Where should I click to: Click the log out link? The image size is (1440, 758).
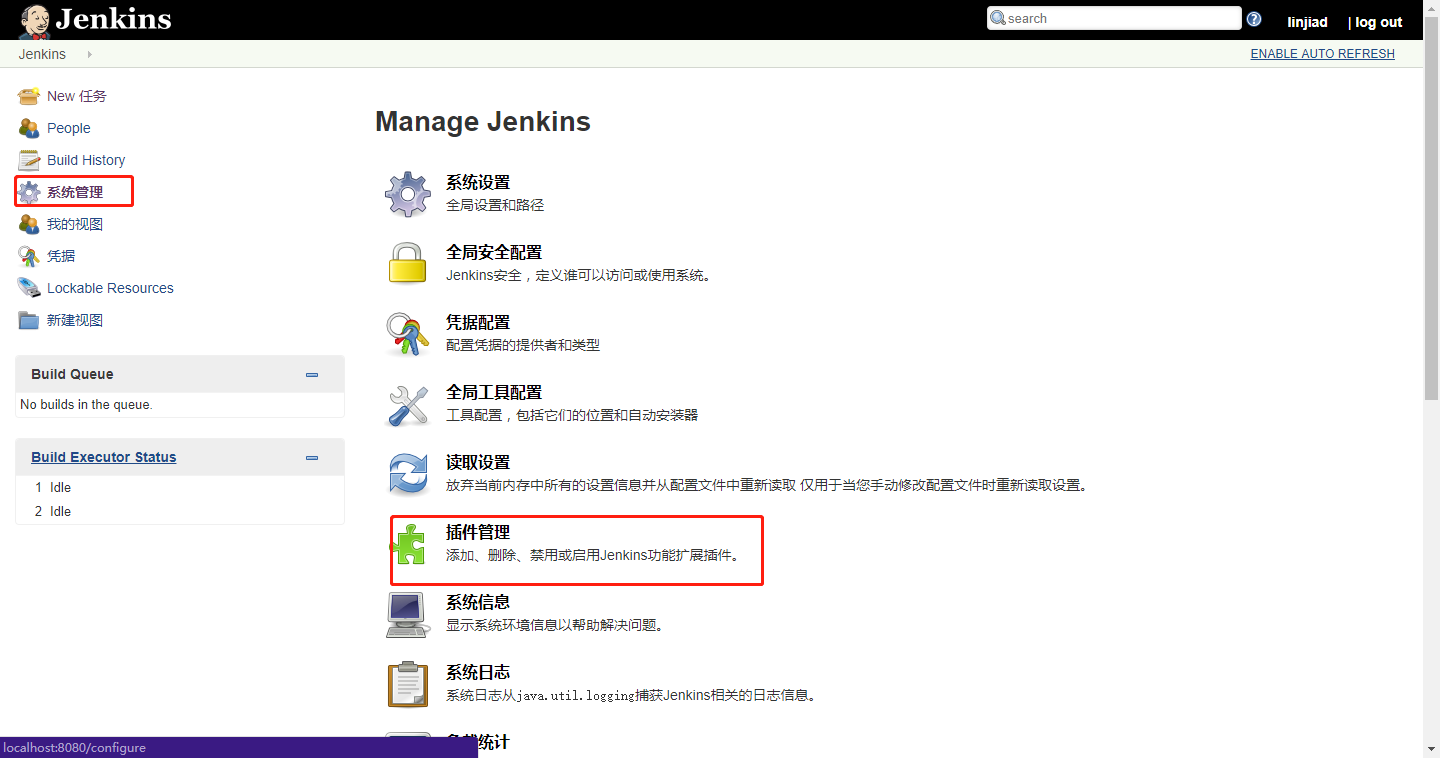coord(1379,22)
